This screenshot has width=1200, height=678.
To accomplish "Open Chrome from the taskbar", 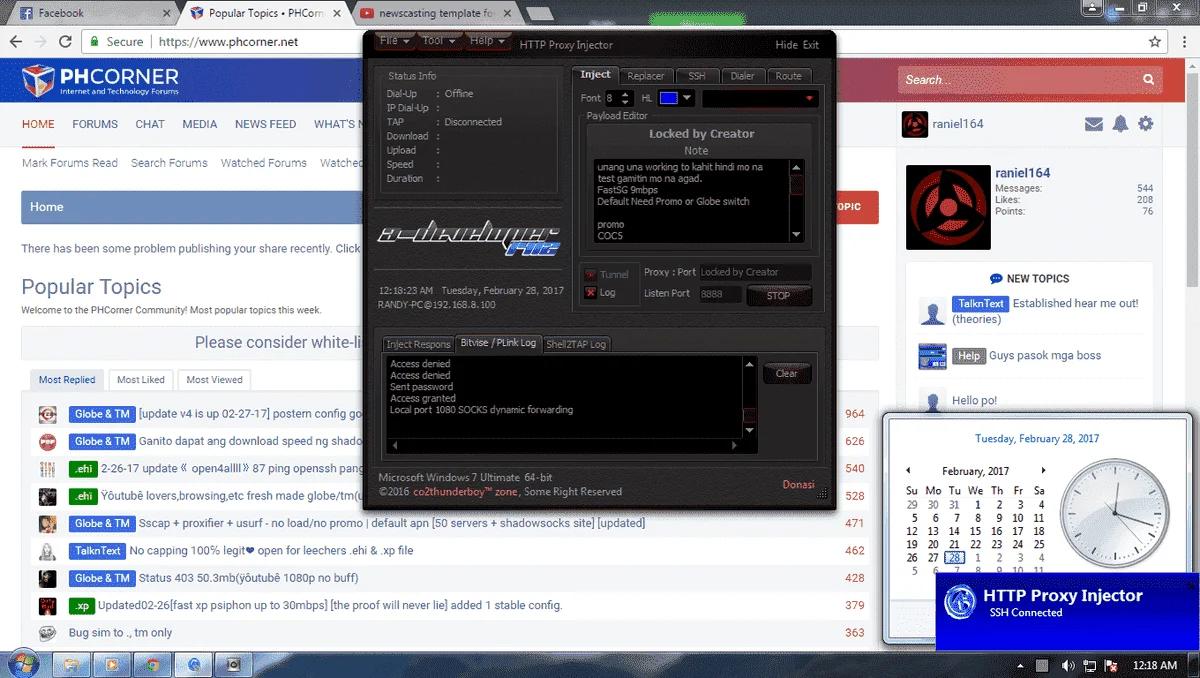I will pyautogui.click(x=152, y=664).
